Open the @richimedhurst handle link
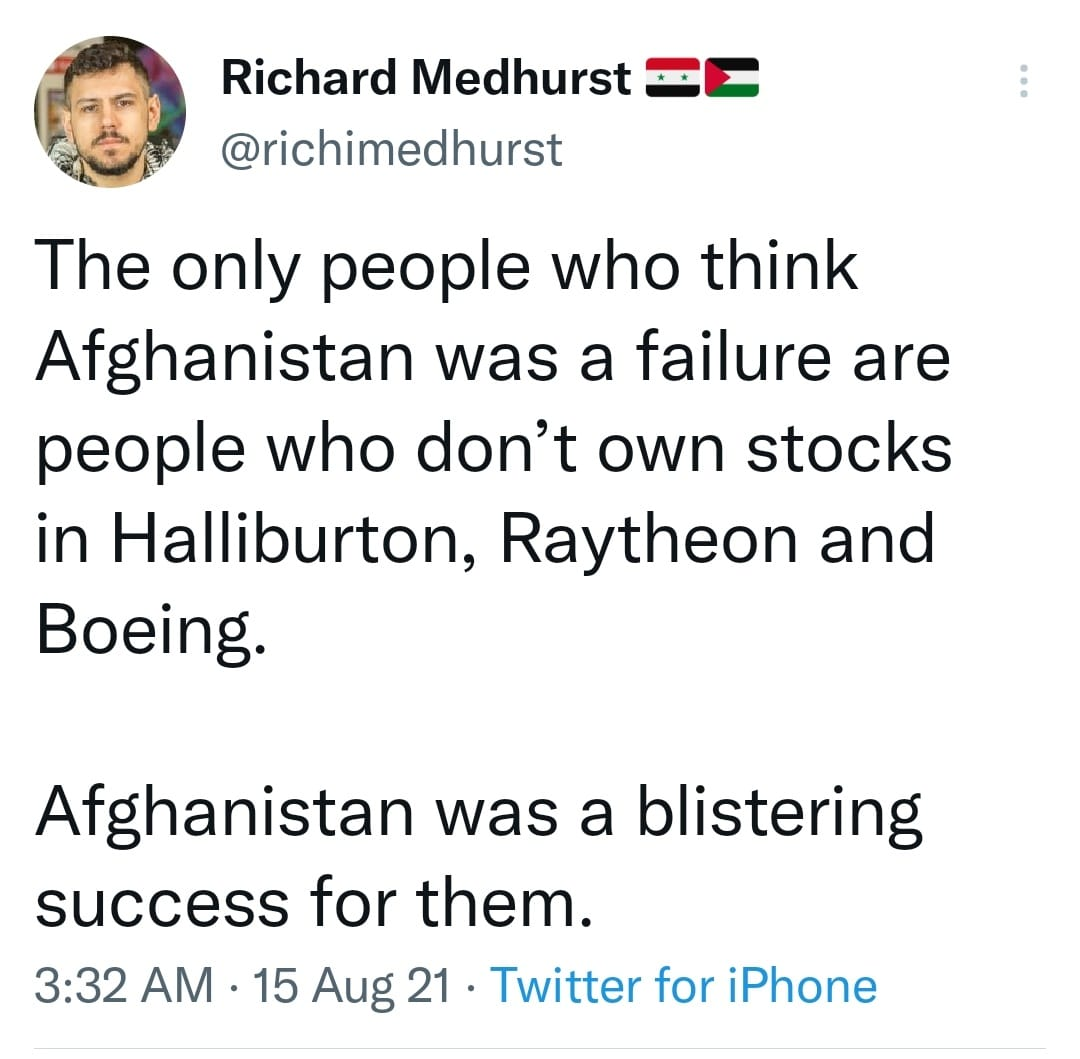Screen dimensions: 1080x1059 [391, 150]
